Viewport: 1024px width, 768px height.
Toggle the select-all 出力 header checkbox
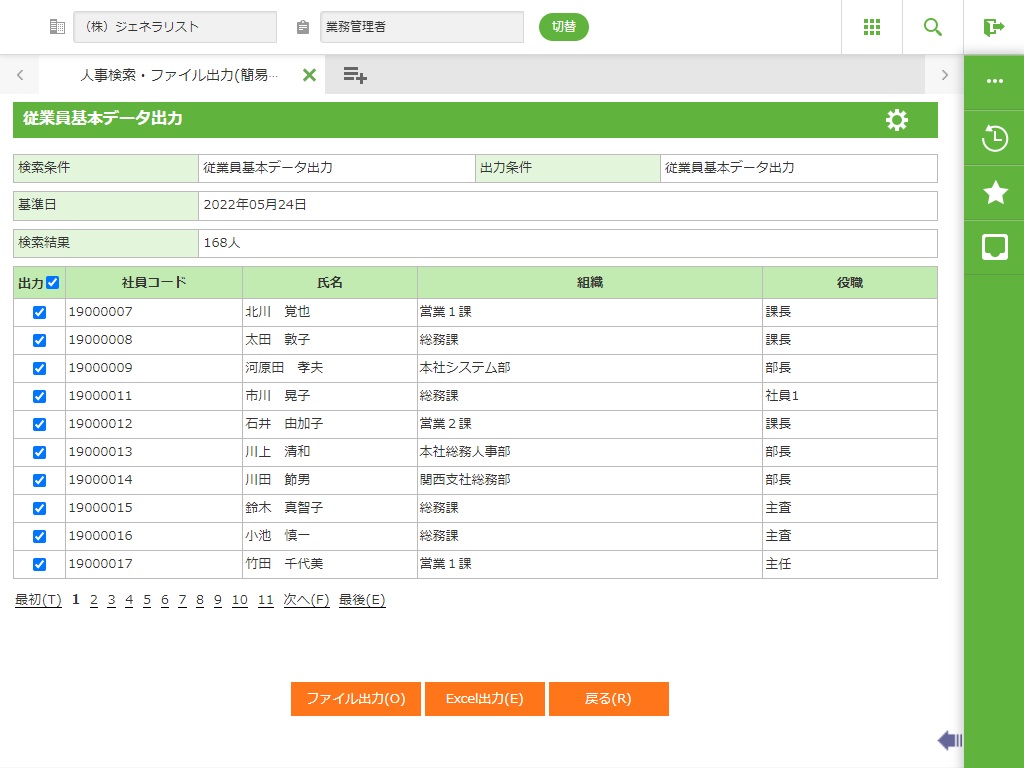53,283
